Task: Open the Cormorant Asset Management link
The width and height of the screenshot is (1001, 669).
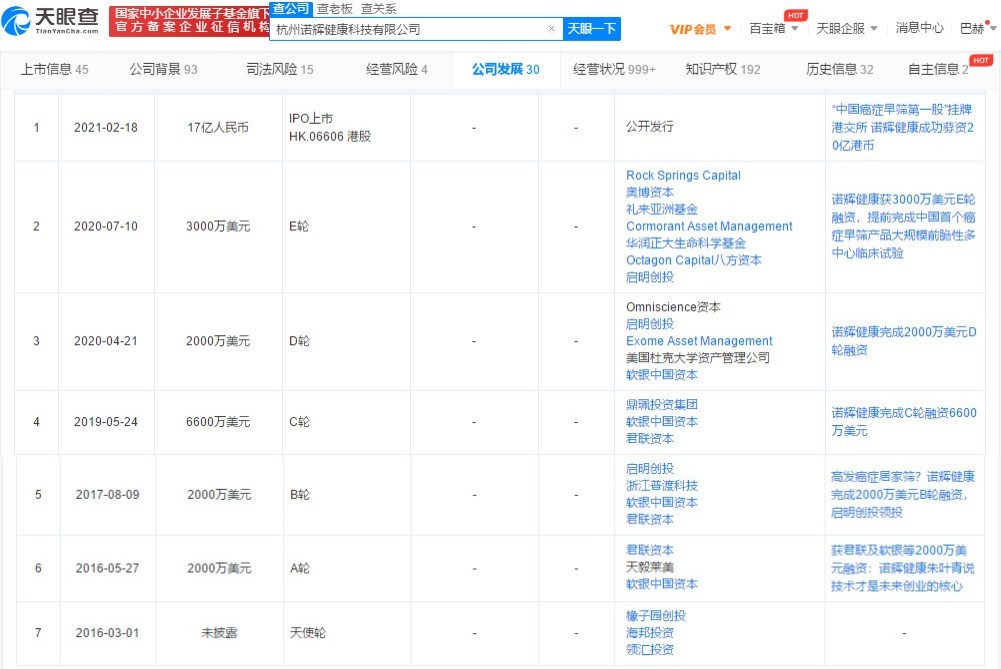Action: coord(709,226)
